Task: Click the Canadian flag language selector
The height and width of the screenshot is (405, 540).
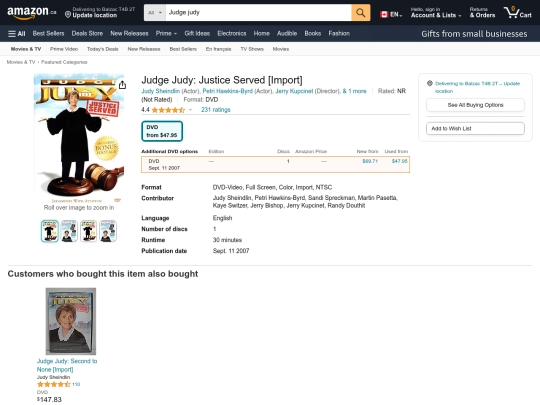Action: click(x=391, y=14)
